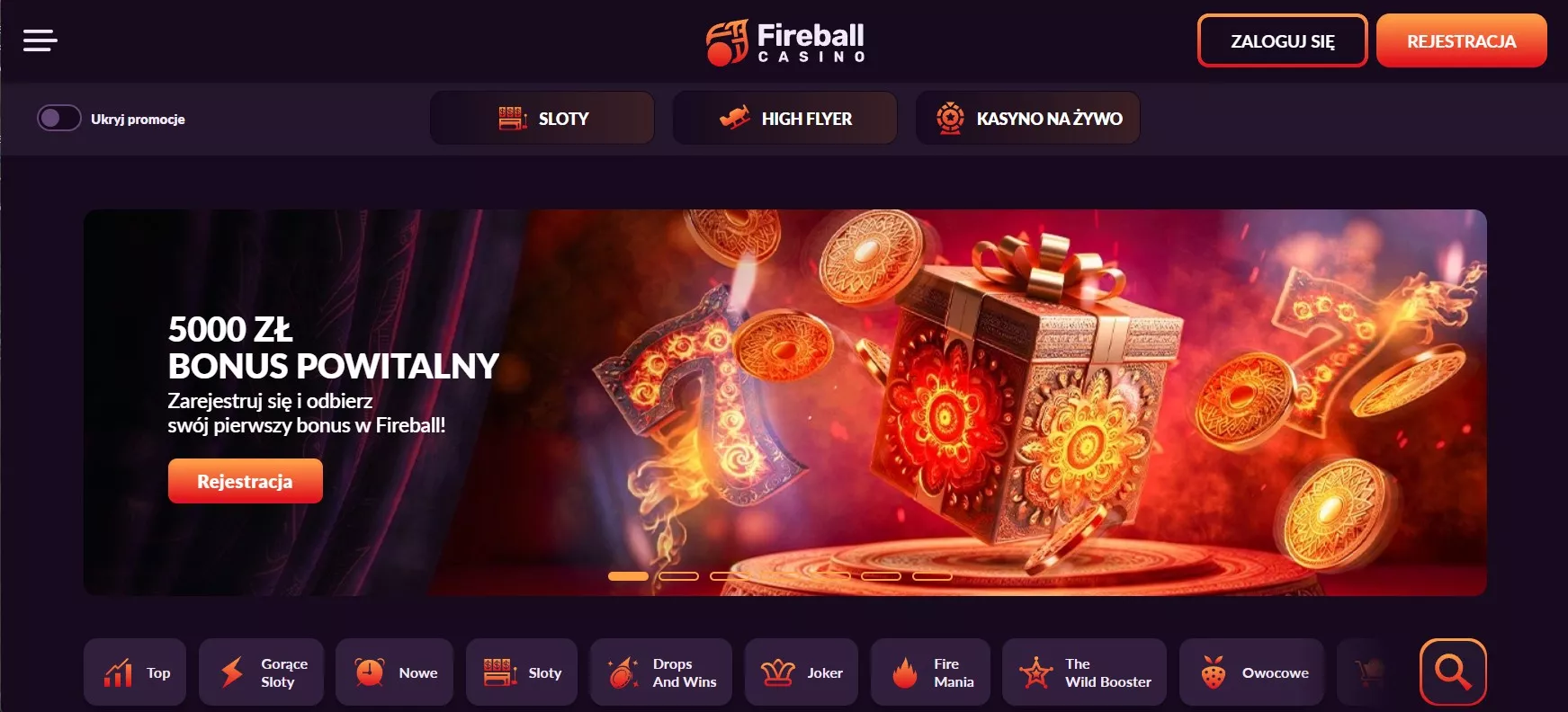
Task: Click the REJESTRACJA header button
Action: pos(1462,40)
